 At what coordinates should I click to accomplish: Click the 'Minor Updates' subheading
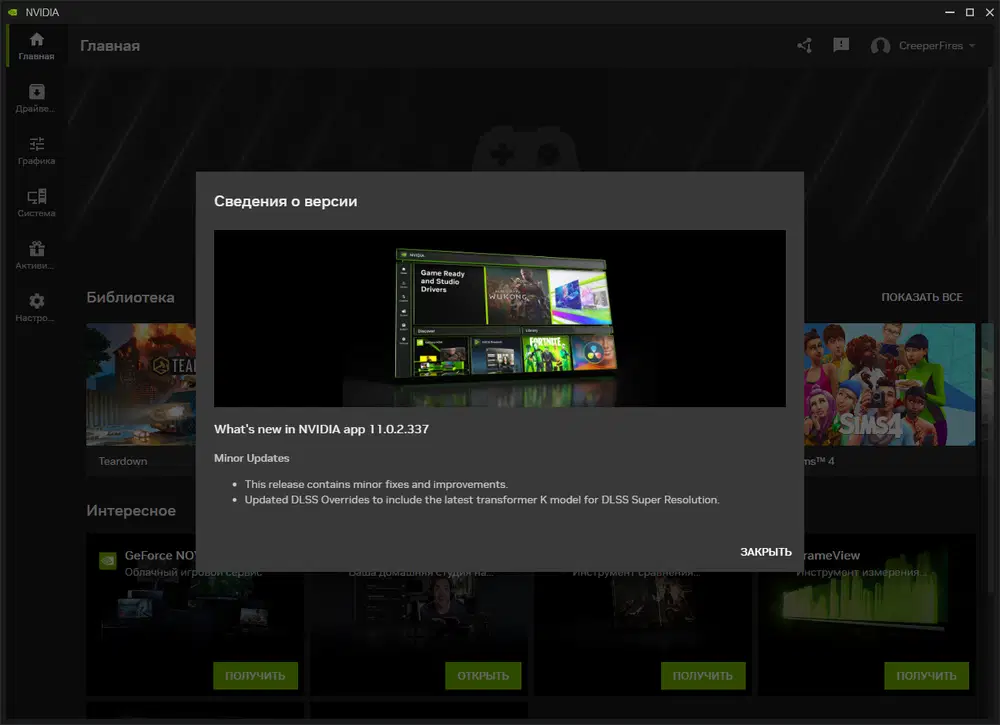click(251, 458)
